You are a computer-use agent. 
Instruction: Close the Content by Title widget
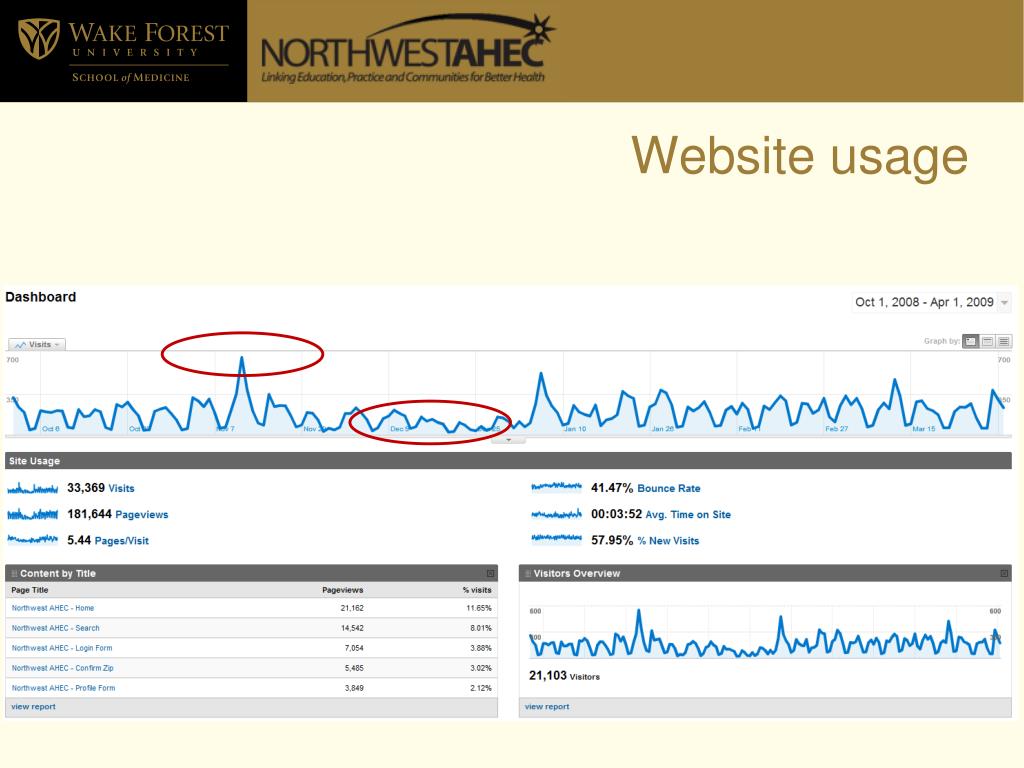click(x=490, y=573)
